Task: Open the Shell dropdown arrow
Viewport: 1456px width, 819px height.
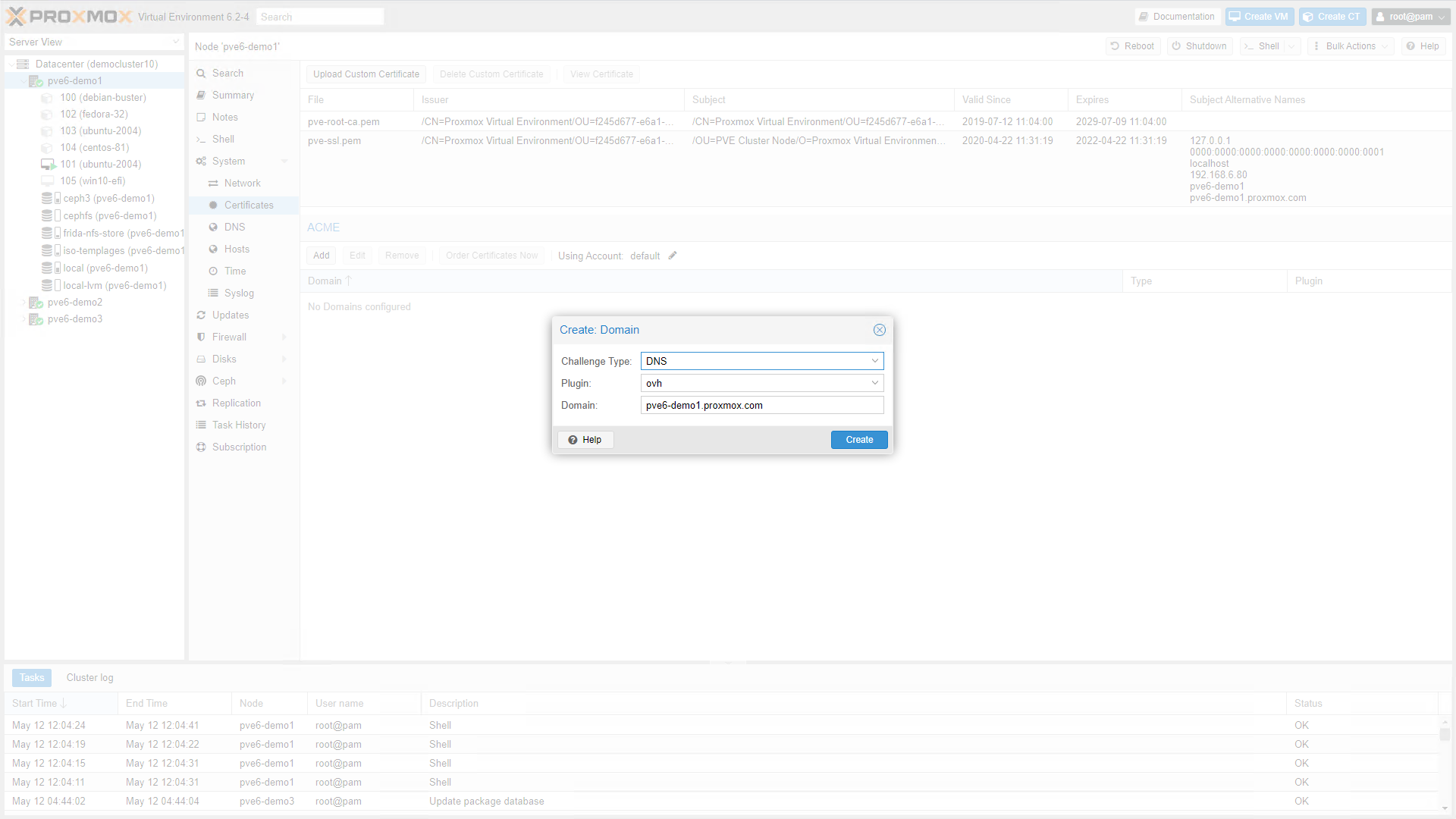Action: 1292,46
